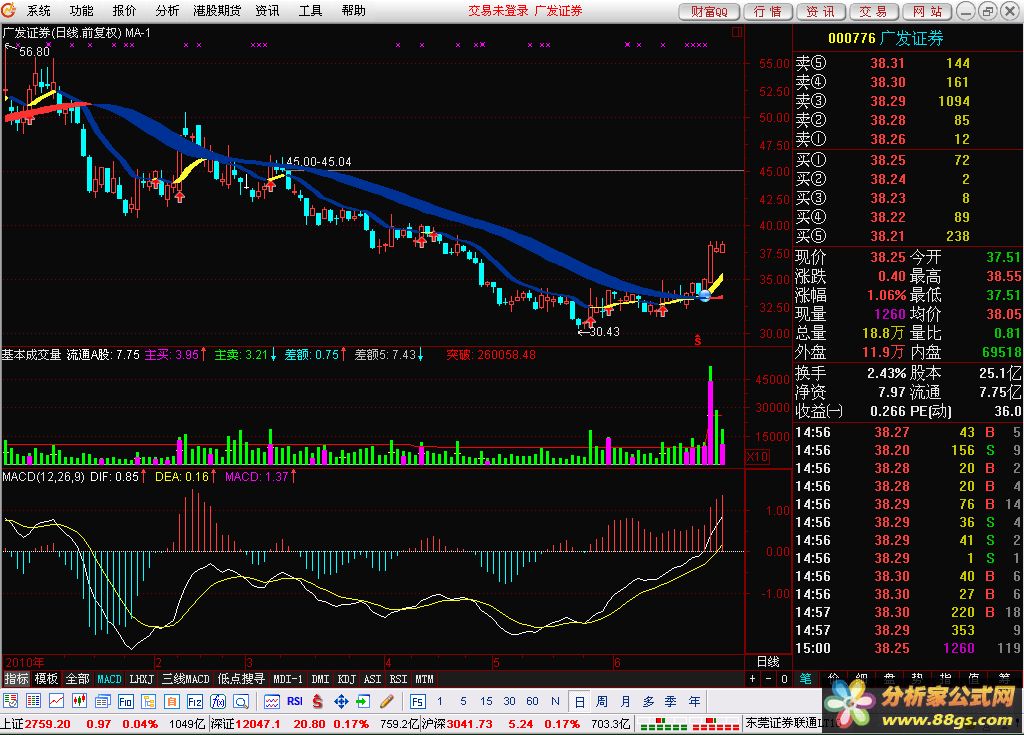Click the orange 自 self-select stocks icon
This screenshot has height=735, width=1024.
point(172,702)
